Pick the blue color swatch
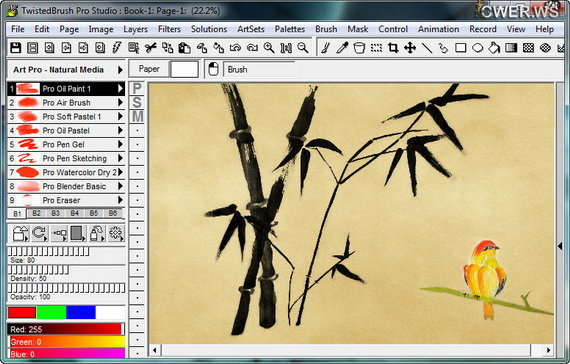This screenshot has height=364, width=570. (x=81, y=312)
